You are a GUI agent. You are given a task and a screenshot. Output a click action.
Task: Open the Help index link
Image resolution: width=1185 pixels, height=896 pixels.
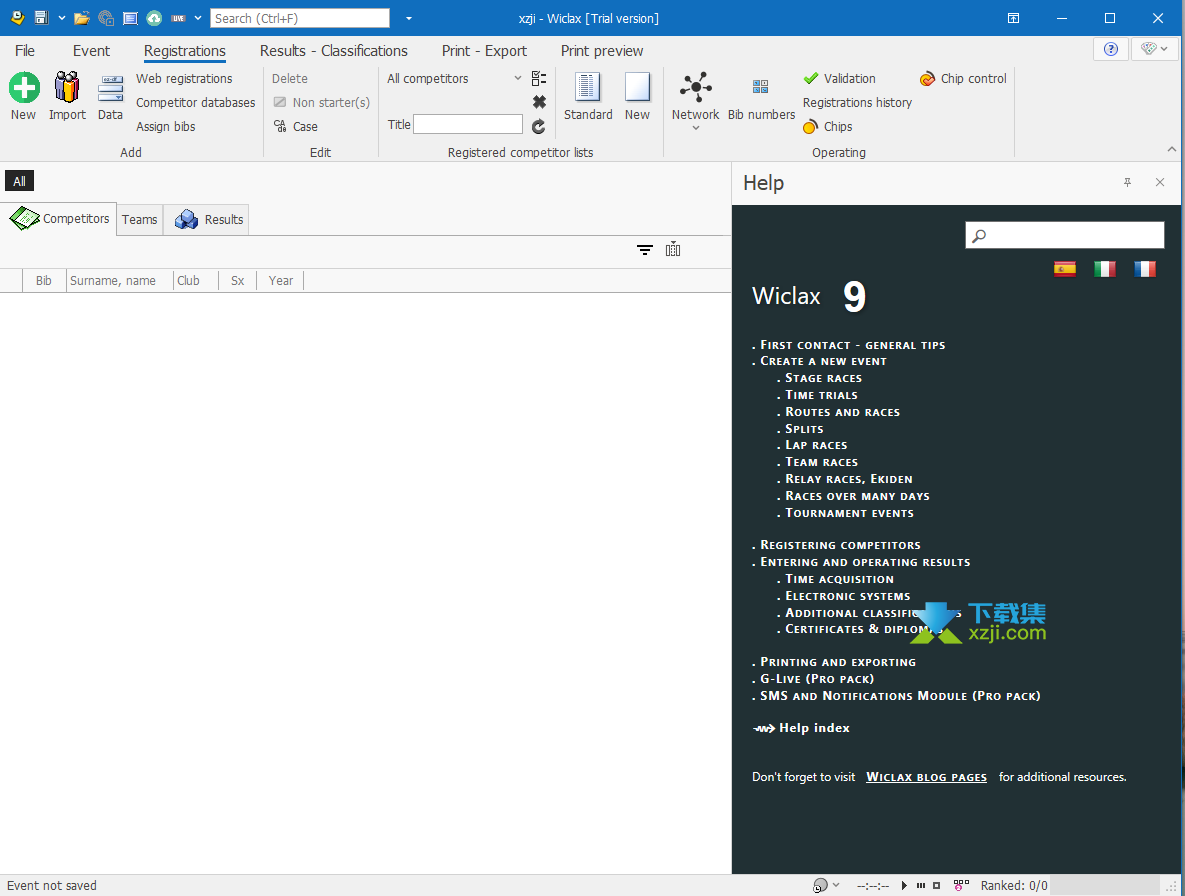(814, 728)
